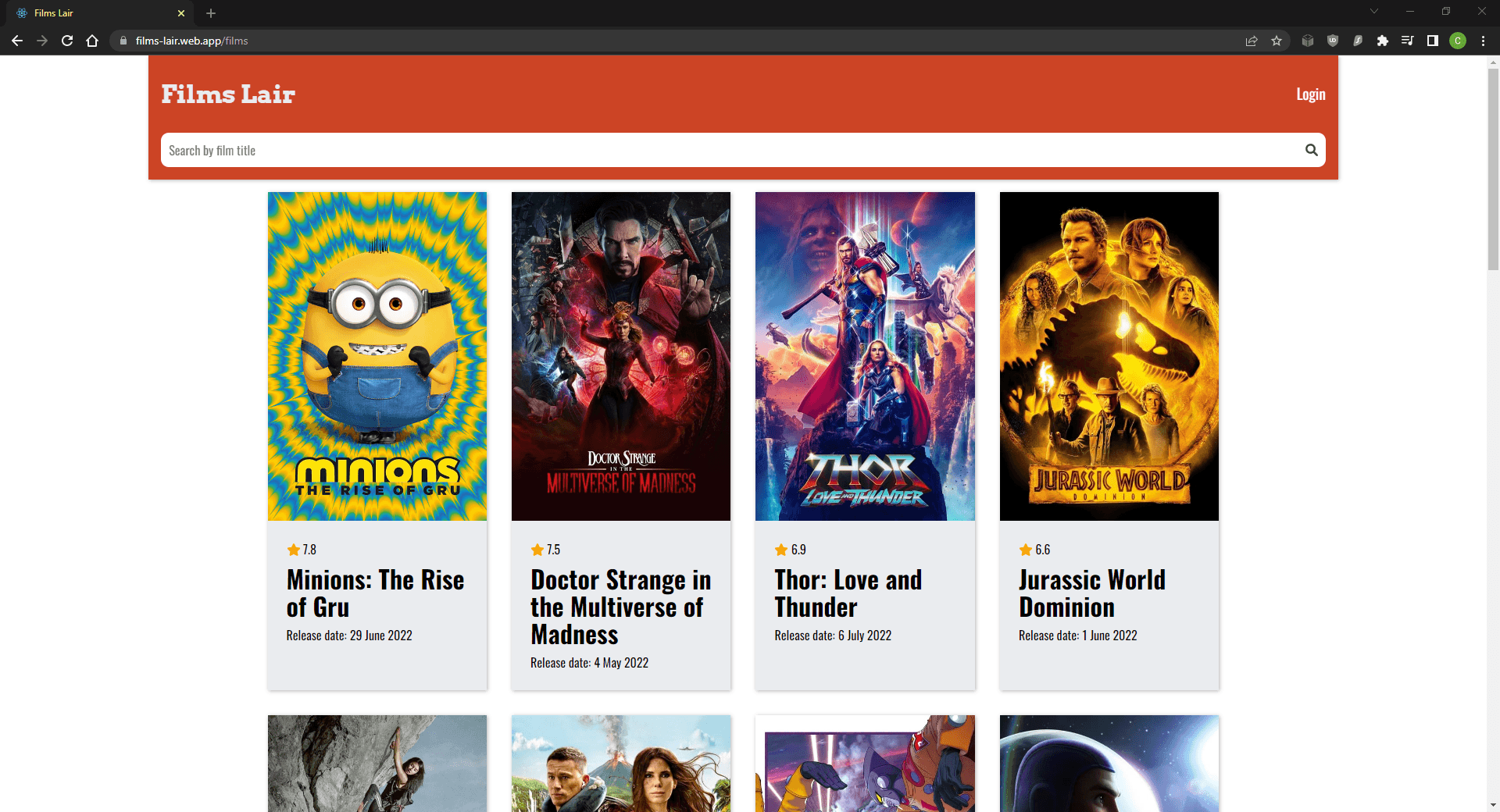Screen dimensions: 1500x812
Task: Open the Minions: The Rise of Gru poster
Action: (377, 356)
